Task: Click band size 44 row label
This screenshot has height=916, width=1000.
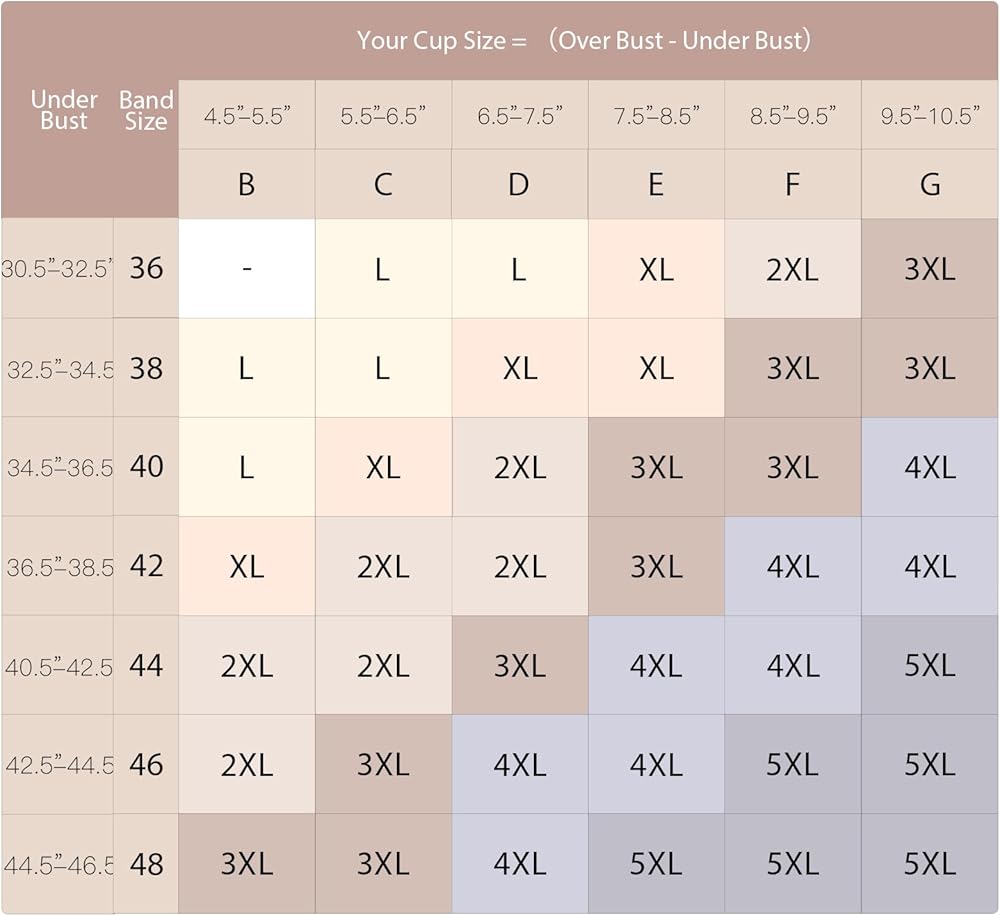Action: 146,665
